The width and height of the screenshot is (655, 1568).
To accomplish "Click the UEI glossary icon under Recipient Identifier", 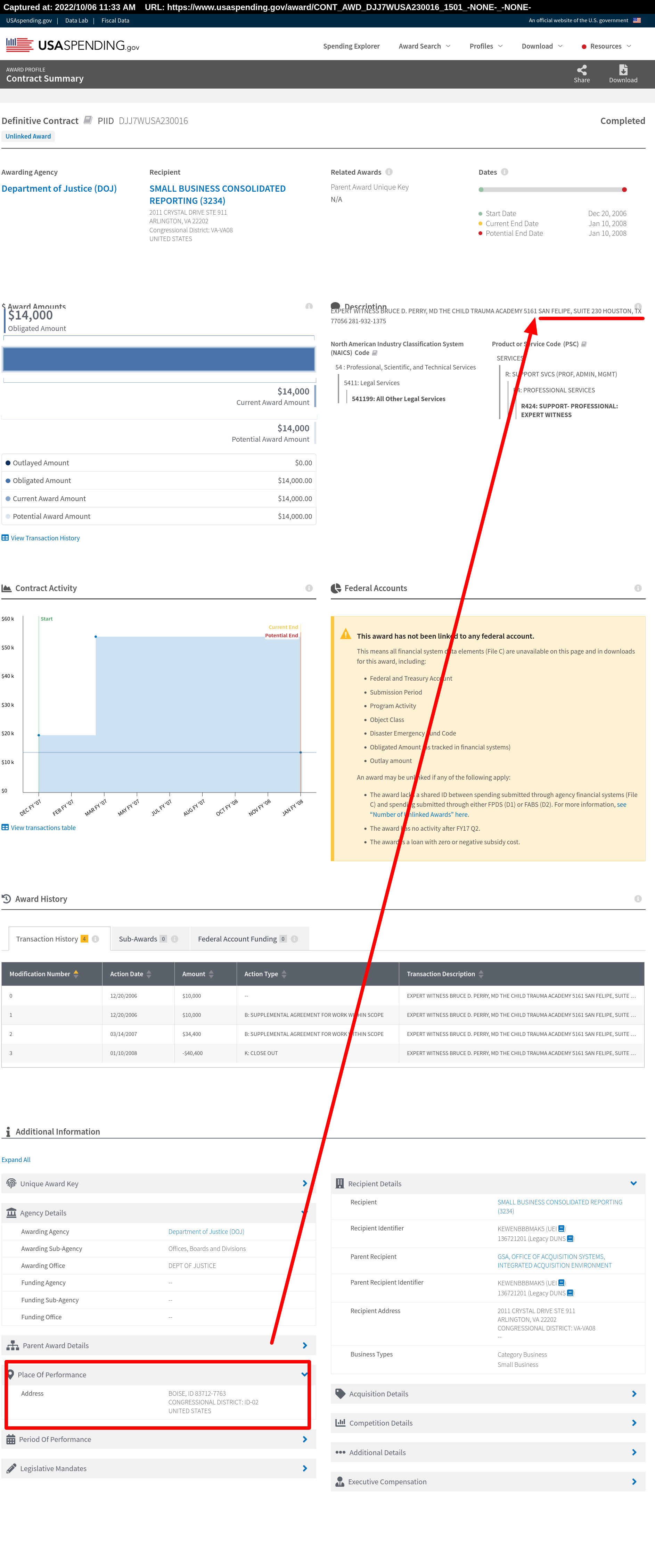I will [562, 1228].
